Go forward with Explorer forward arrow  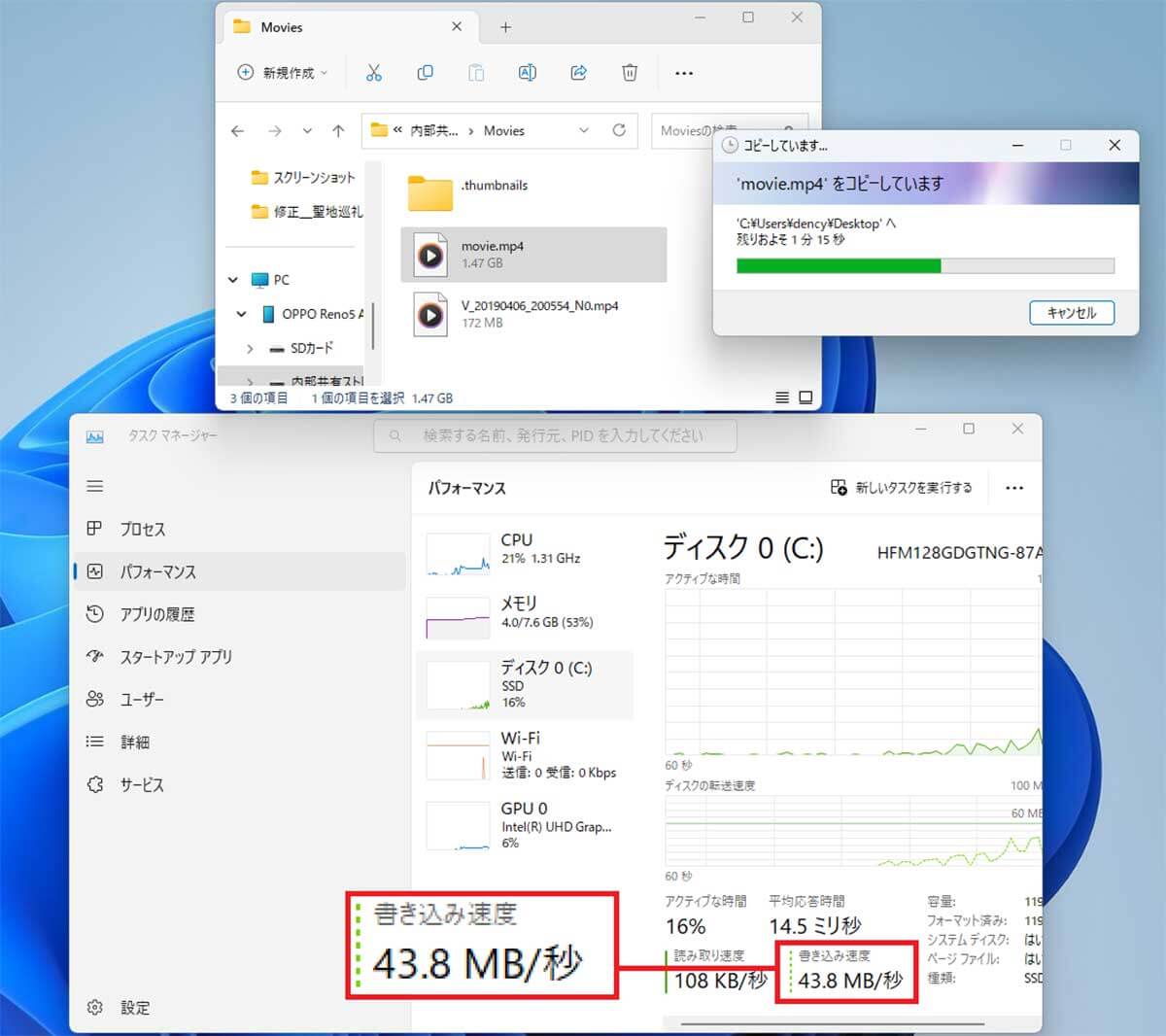[x=275, y=131]
